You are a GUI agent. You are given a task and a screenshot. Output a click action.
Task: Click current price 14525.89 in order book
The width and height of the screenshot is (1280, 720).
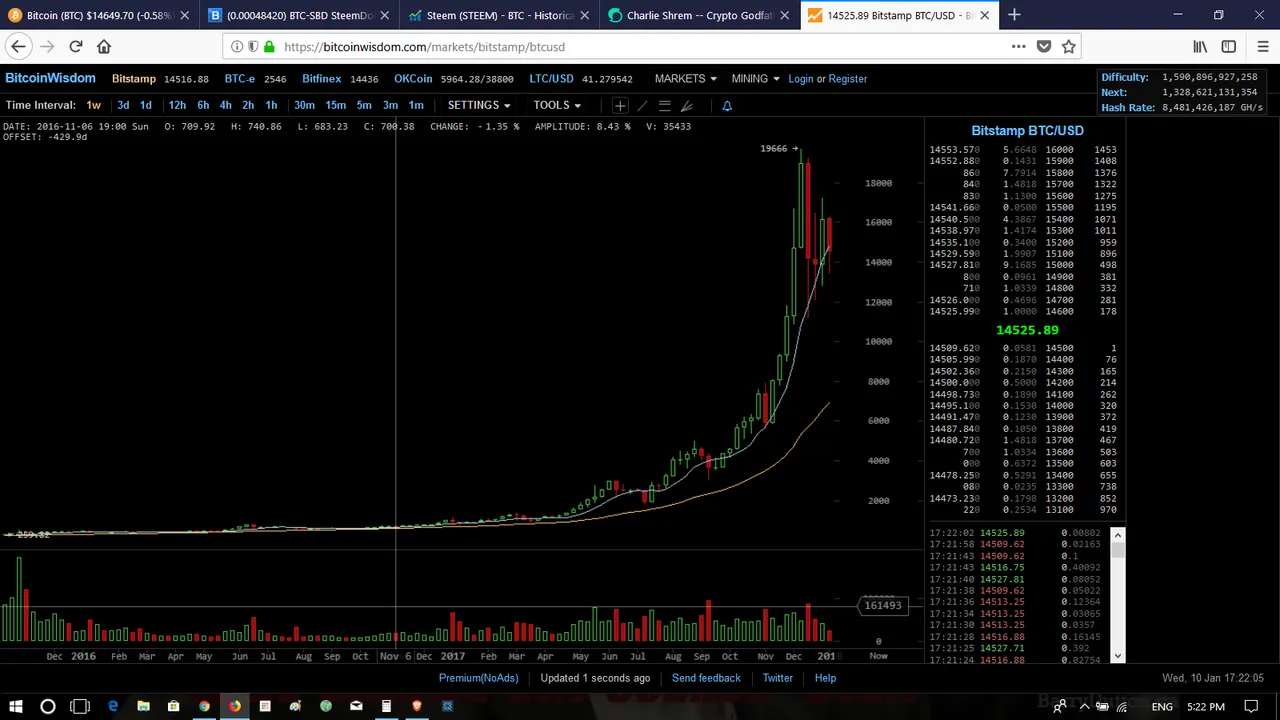click(1027, 330)
